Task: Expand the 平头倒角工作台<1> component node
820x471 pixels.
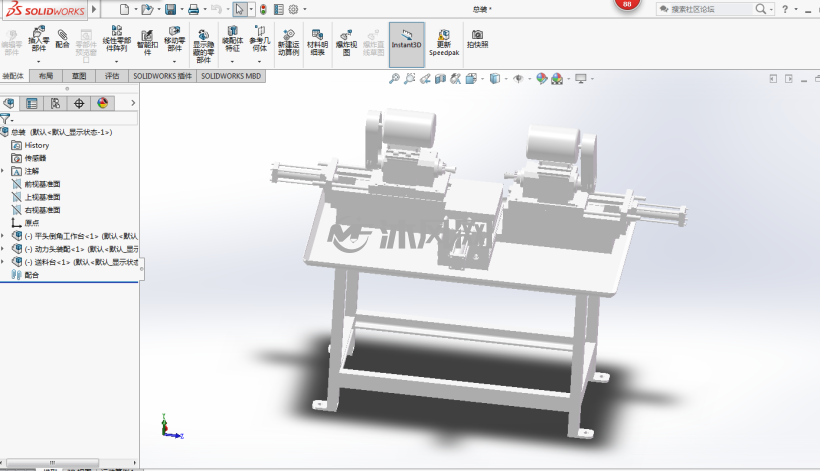Action: (x=3, y=236)
